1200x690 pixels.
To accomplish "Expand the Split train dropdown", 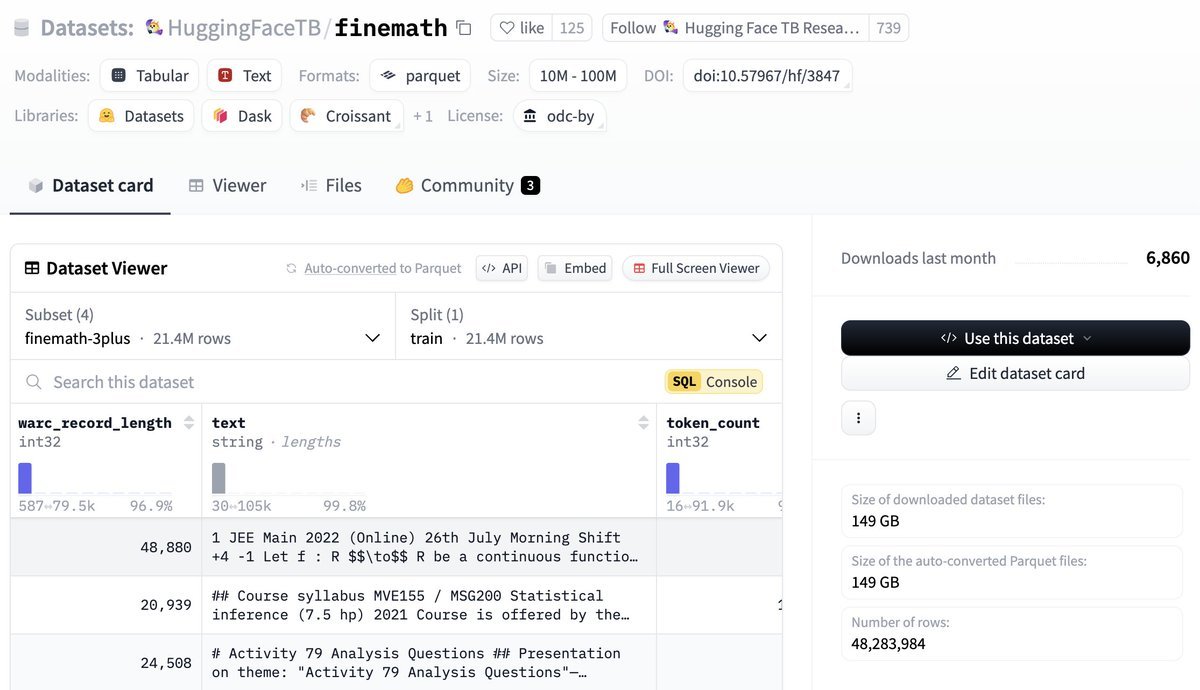I will (589, 326).
